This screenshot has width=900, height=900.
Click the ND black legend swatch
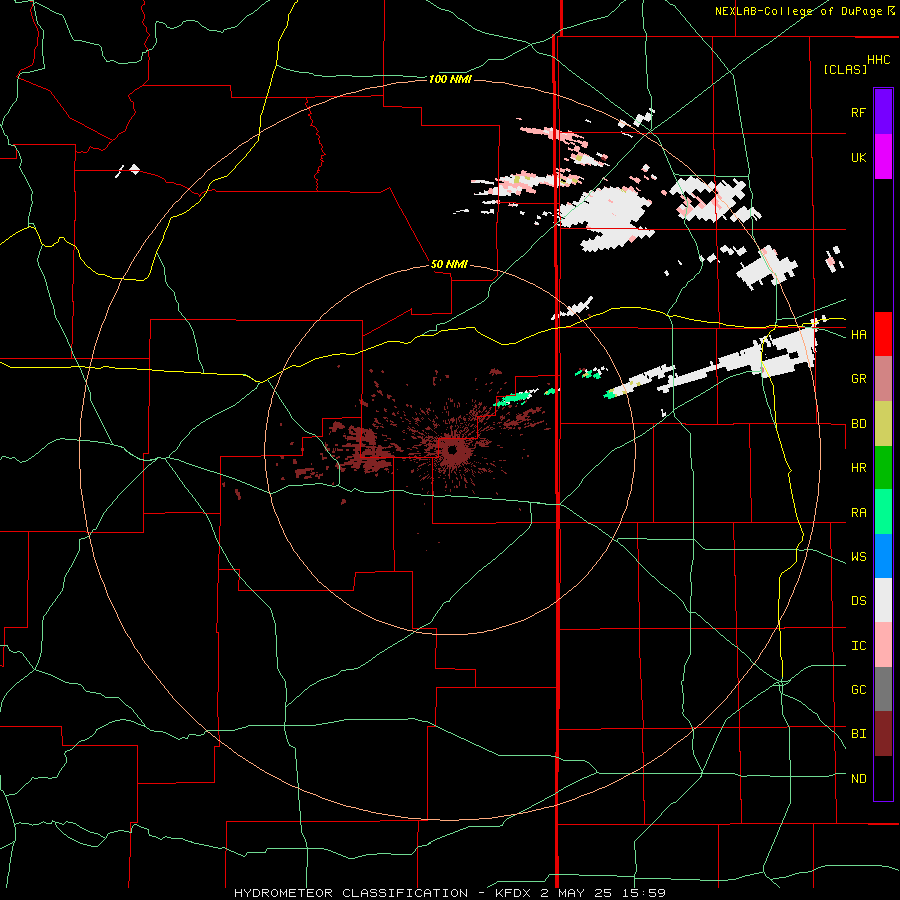[x=883, y=778]
